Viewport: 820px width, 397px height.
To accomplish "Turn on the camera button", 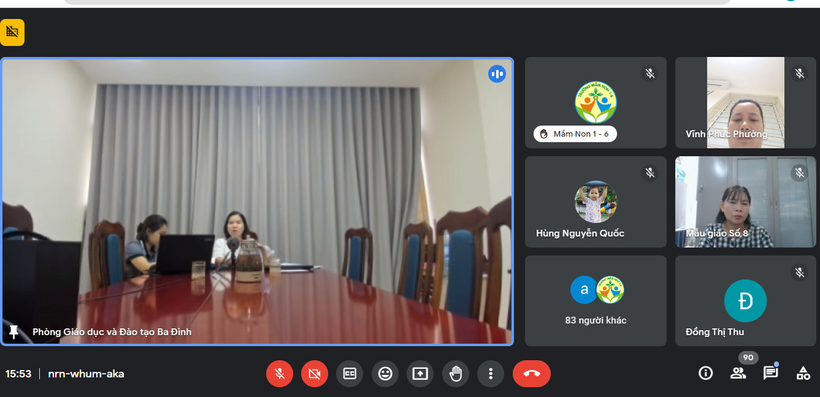I will click(314, 373).
